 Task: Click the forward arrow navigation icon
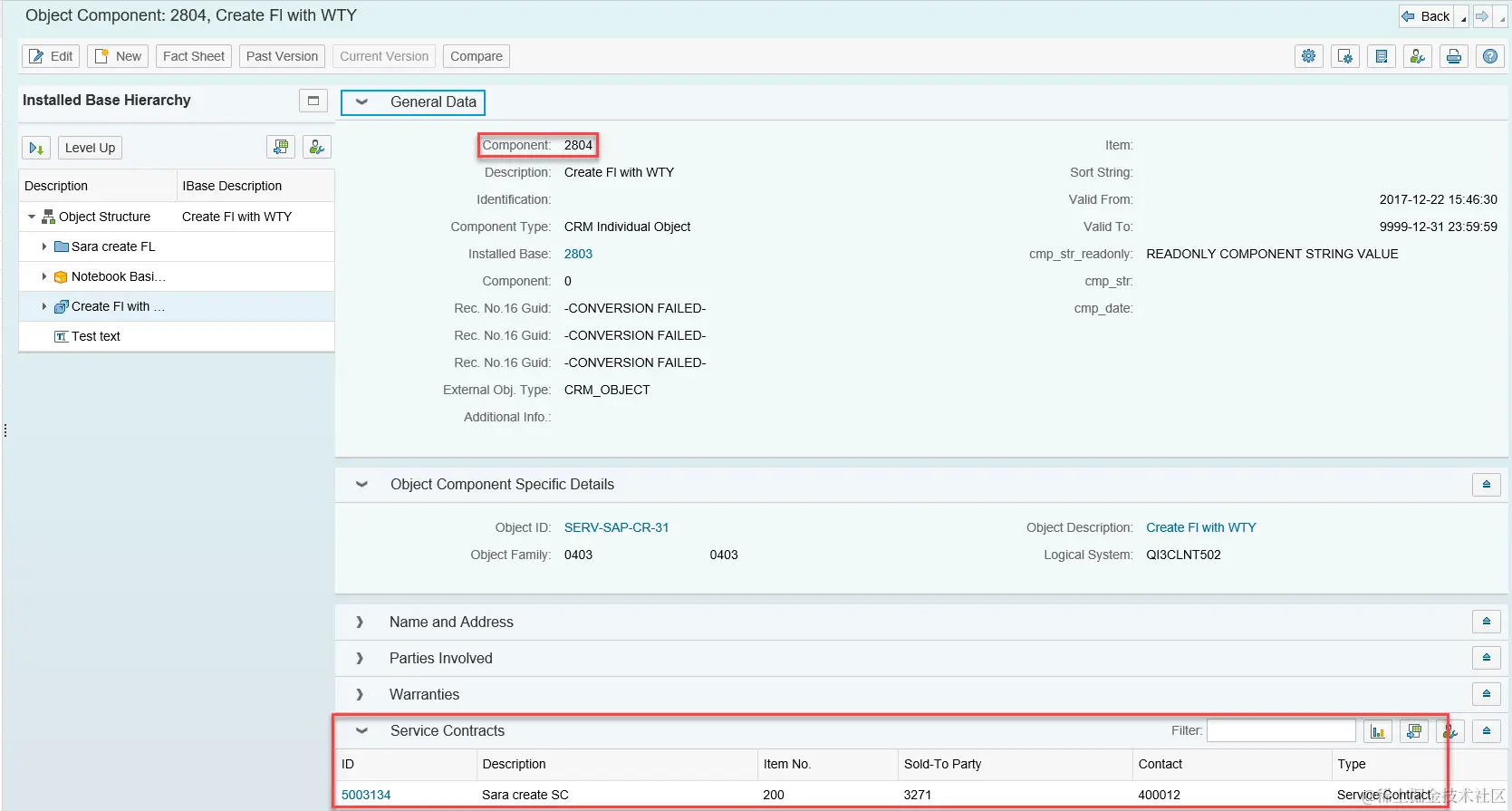click(1482, 16)
